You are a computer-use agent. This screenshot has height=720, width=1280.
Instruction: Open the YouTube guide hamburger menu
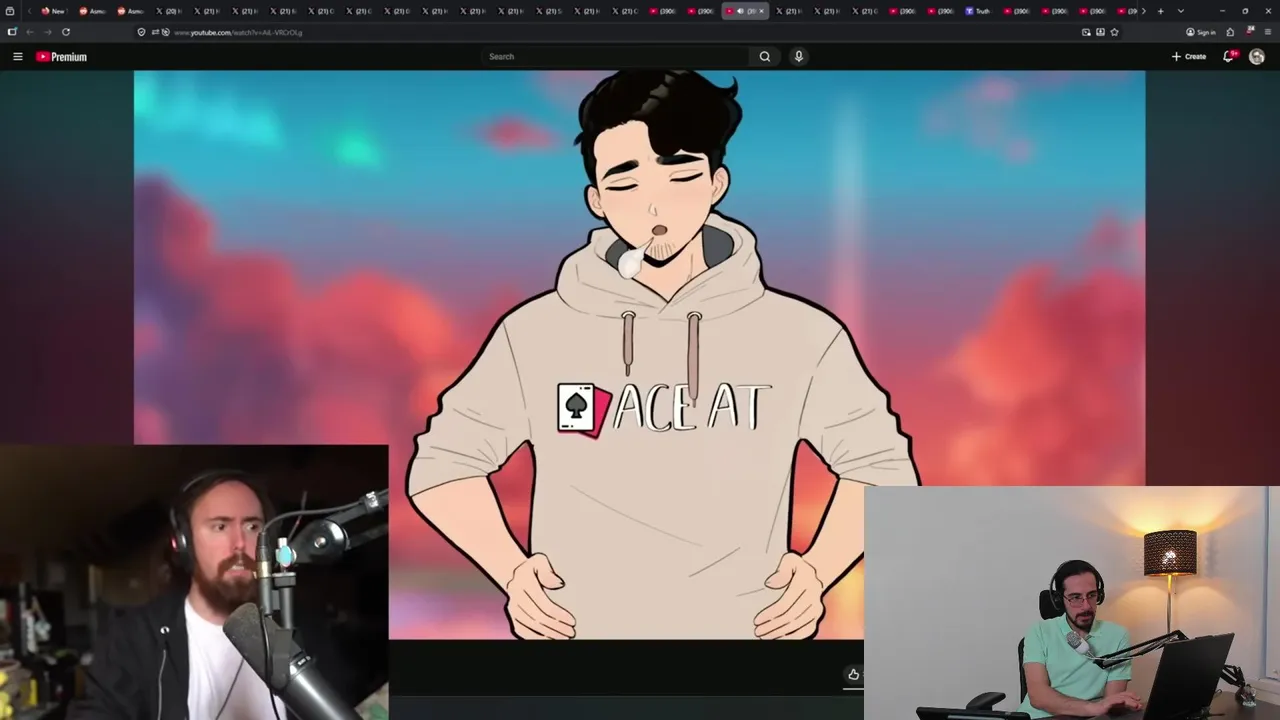[17, 57]
